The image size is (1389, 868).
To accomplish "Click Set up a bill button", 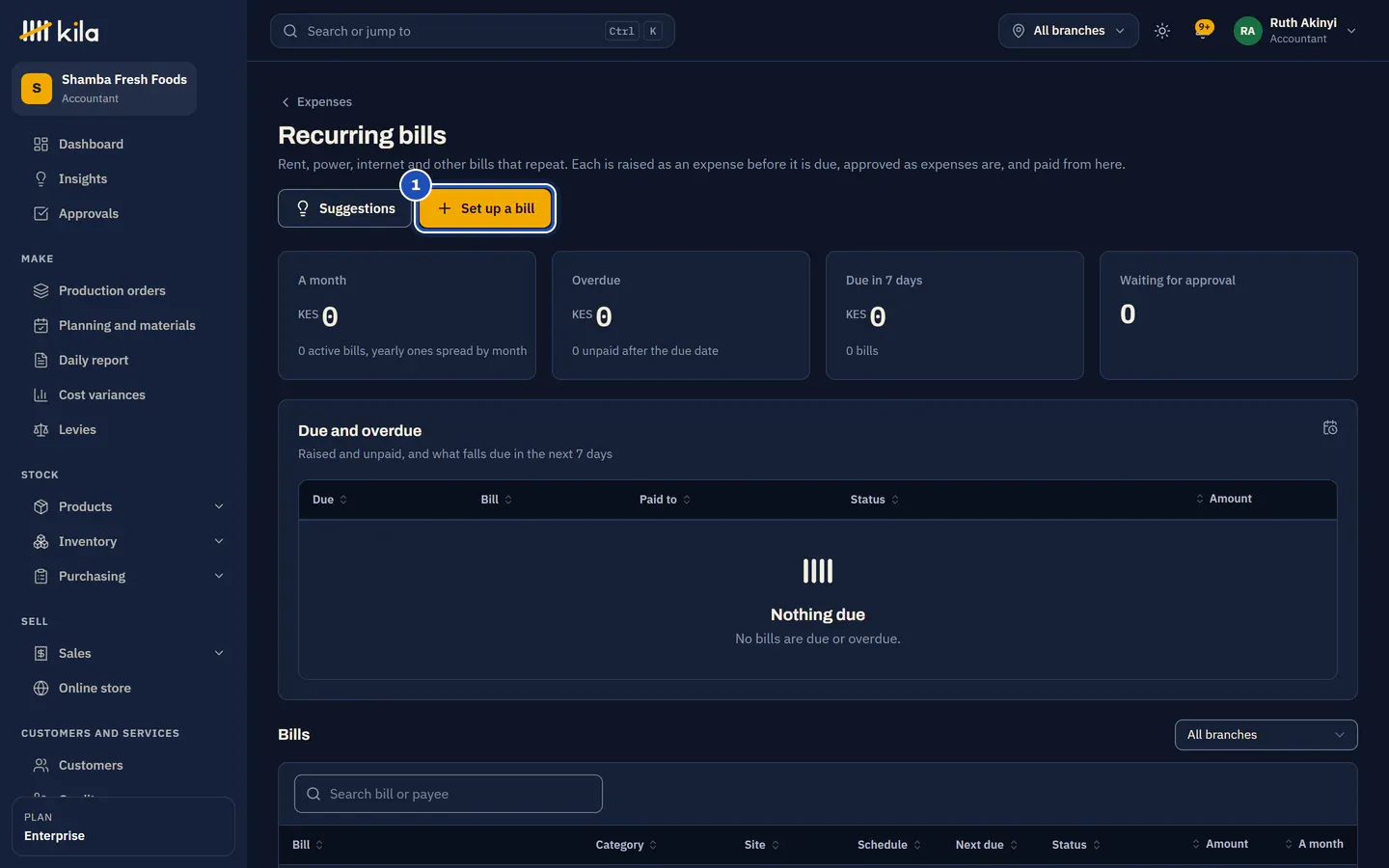I will coord(485,208).
